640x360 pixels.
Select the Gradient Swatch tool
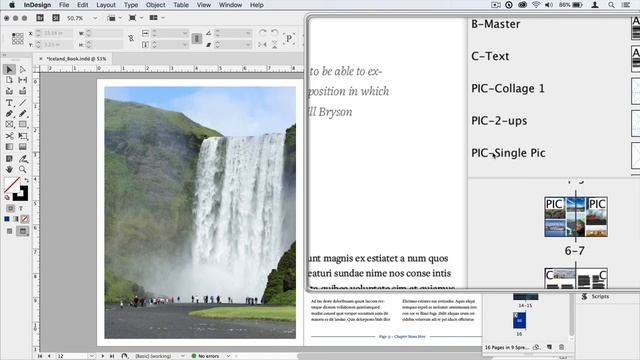(x=9, y=147)
